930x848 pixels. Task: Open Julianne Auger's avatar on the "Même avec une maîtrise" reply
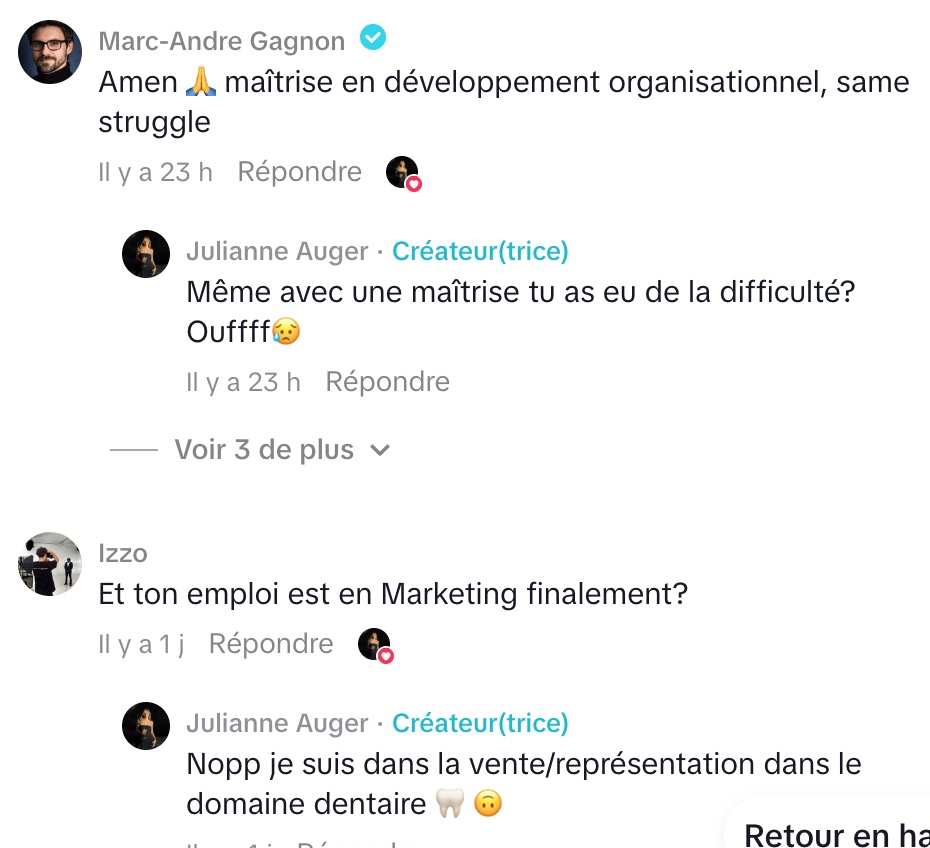[x=146, y=254]
